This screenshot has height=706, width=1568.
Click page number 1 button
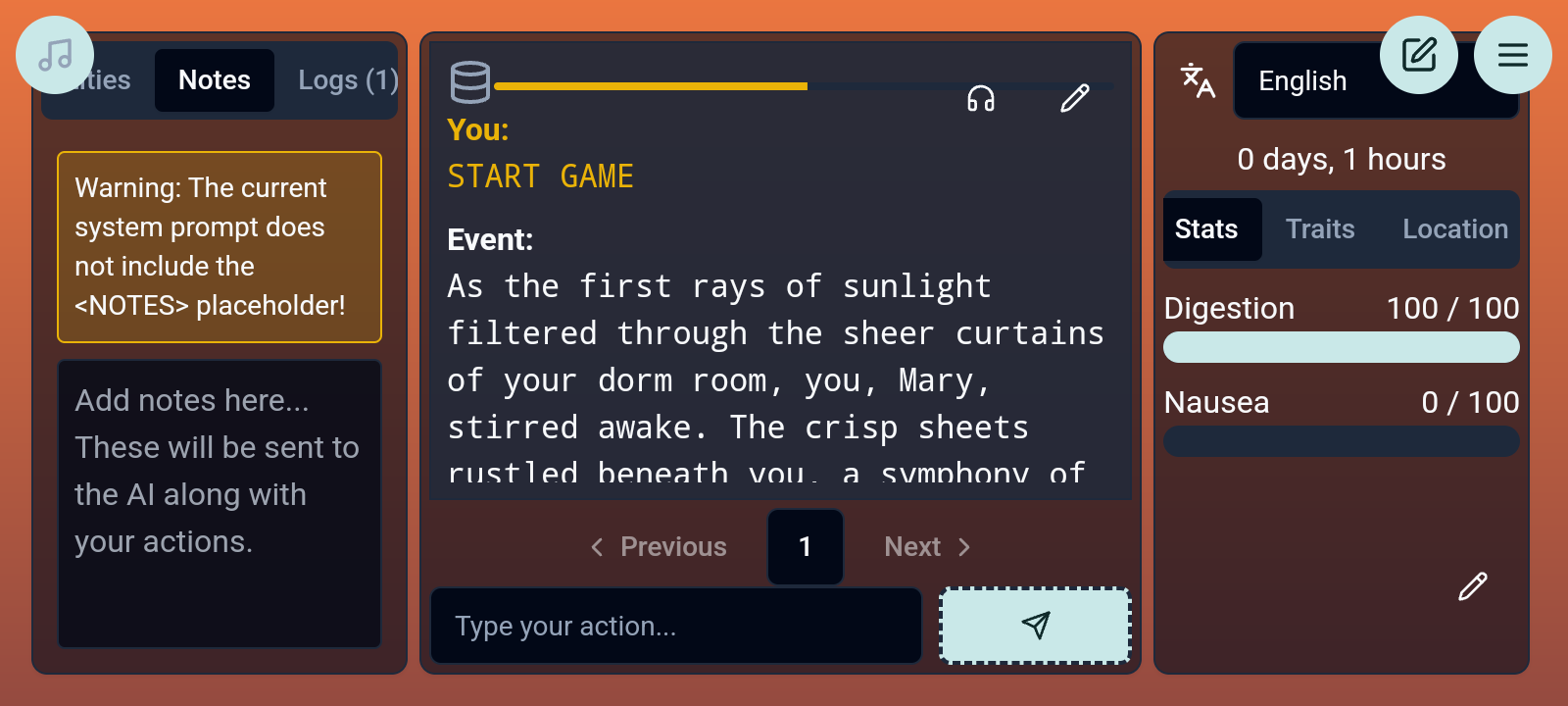(805, 547)
